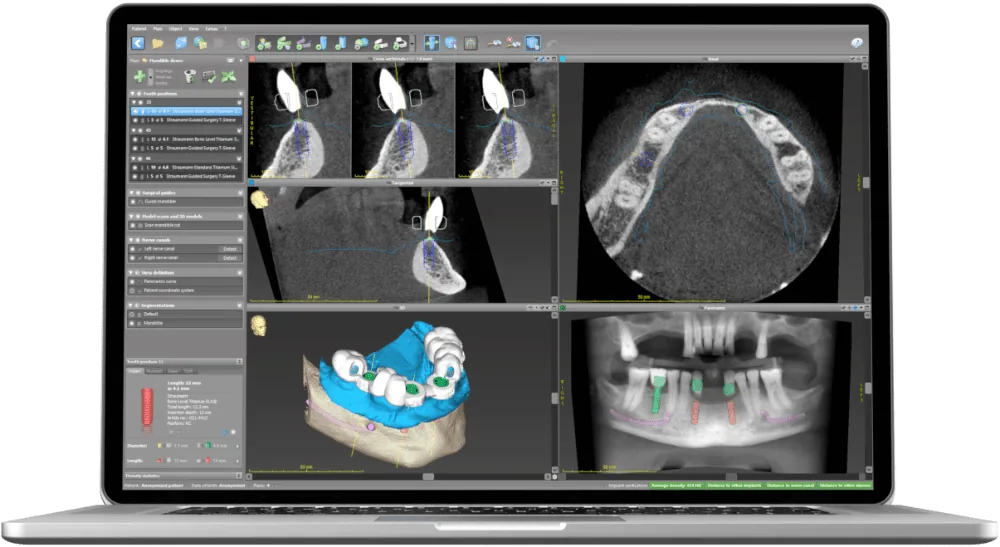
Task: Select the Mandible segmentation option
Action: [x=133, y=323]
